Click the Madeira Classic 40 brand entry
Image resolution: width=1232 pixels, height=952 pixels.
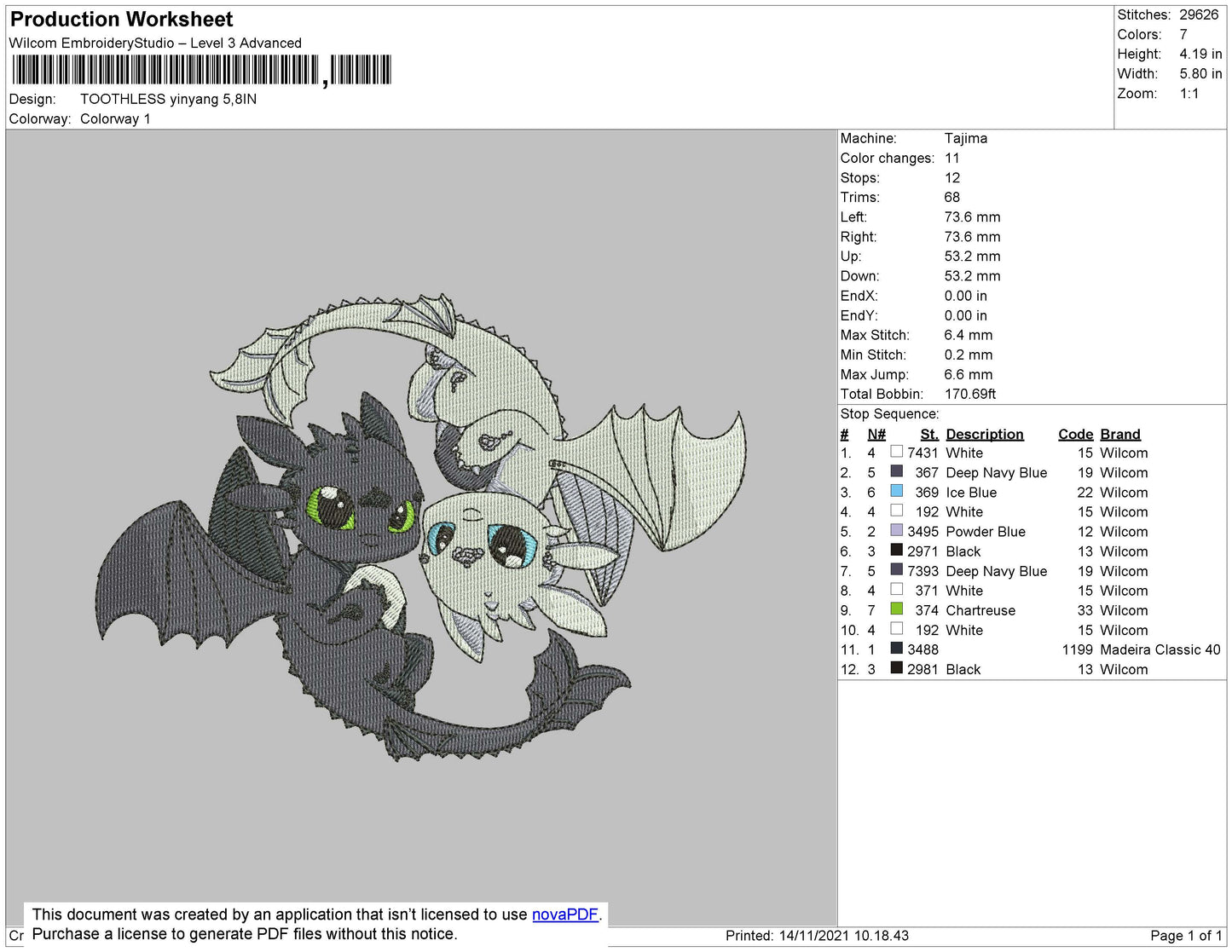(x=1160, y=649)
